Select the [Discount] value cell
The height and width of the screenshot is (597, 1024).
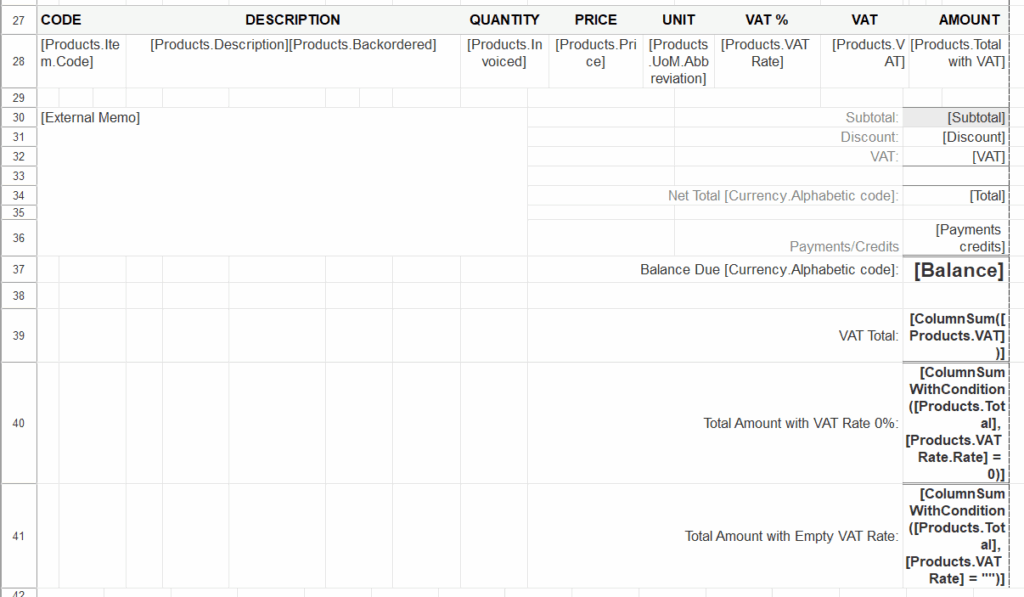(955, 137)
